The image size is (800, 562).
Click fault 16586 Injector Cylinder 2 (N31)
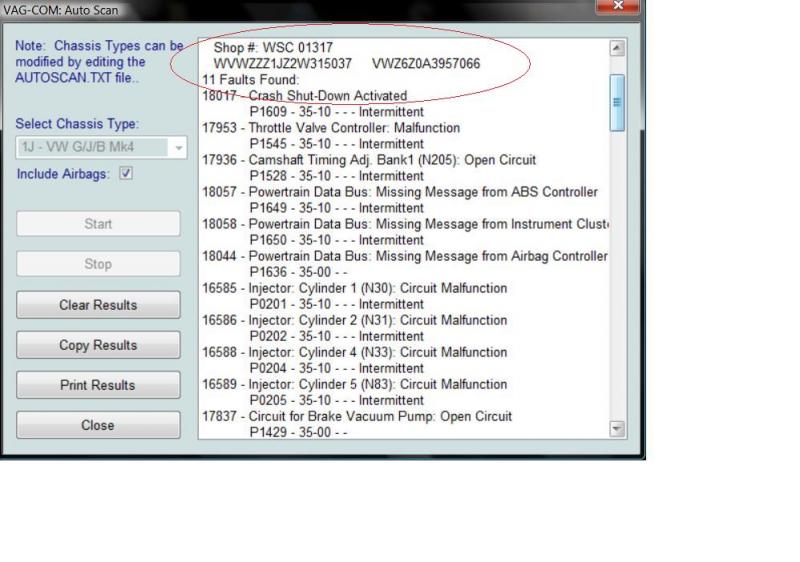[x=355, y=320]
